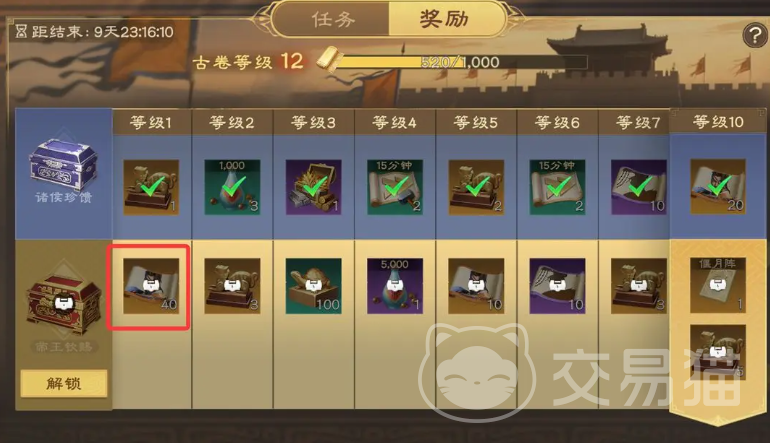Screen dimensions: 770x443
Task: Tap the 距结束 countdown timer
Action: coord(94,32)
